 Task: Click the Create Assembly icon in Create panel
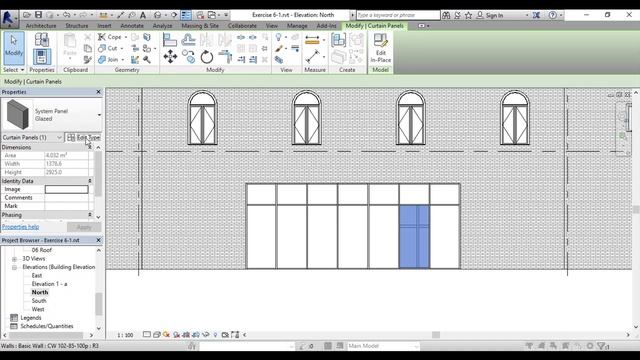338,40
